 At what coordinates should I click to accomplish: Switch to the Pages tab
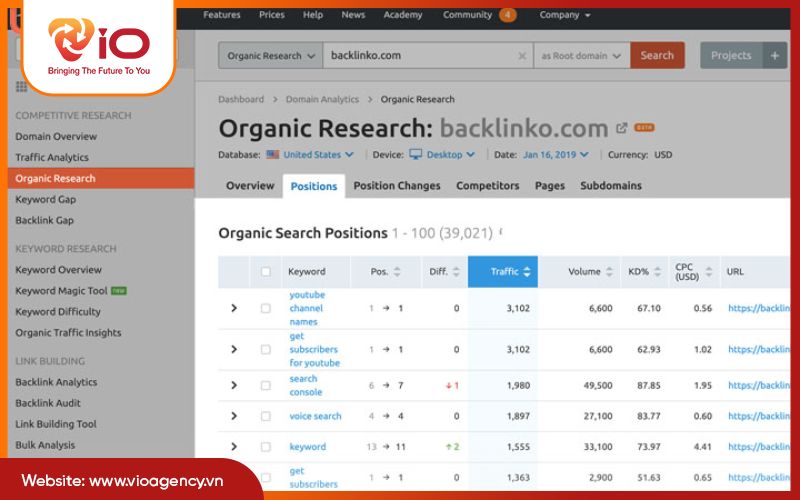point(549,186)
